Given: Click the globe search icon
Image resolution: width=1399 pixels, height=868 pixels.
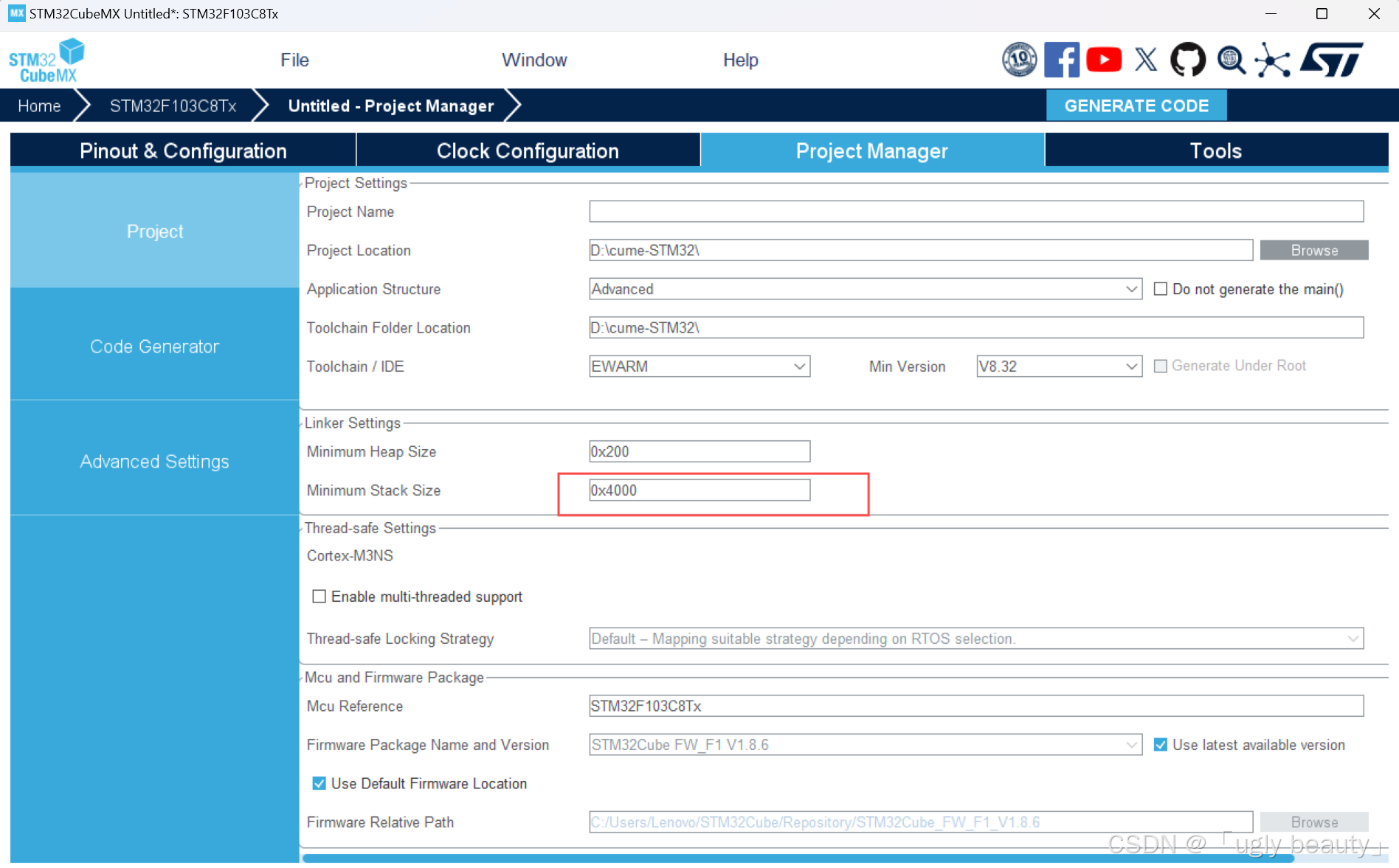Looking at the screenshot, I should click(x=1231, y=60).
